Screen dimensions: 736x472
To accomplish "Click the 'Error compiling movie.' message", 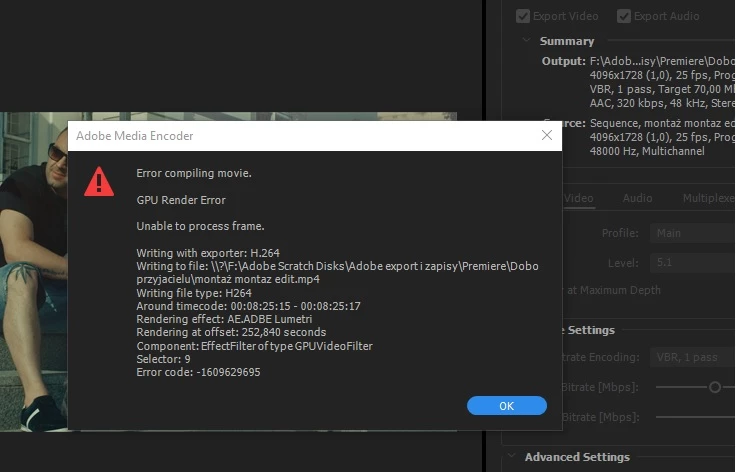I will 194,173.
